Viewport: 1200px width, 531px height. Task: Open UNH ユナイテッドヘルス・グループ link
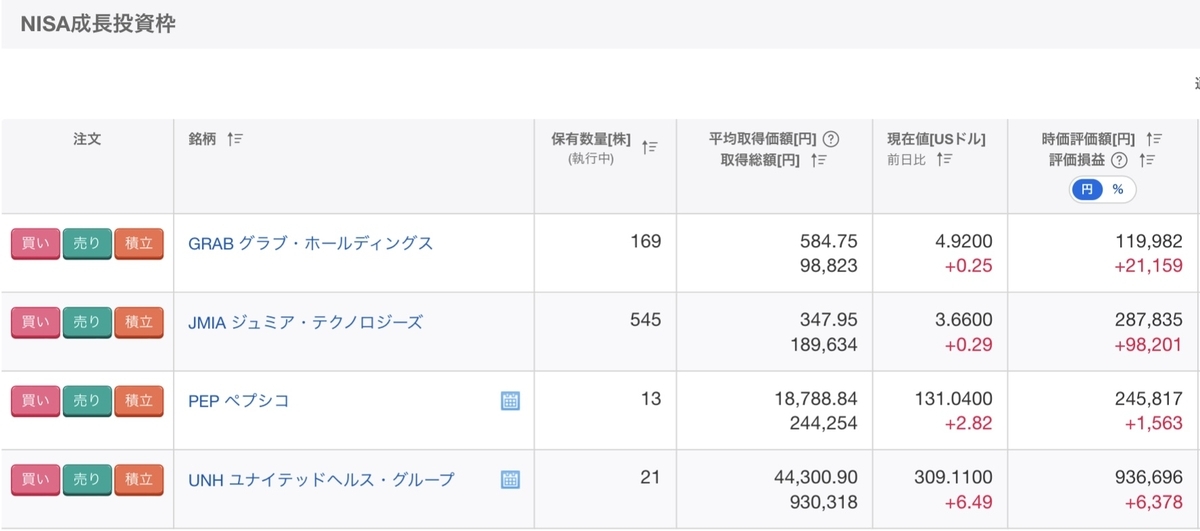[321, 480]
